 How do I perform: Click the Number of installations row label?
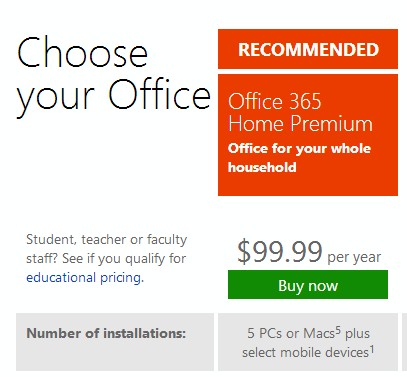click(106, 333)
